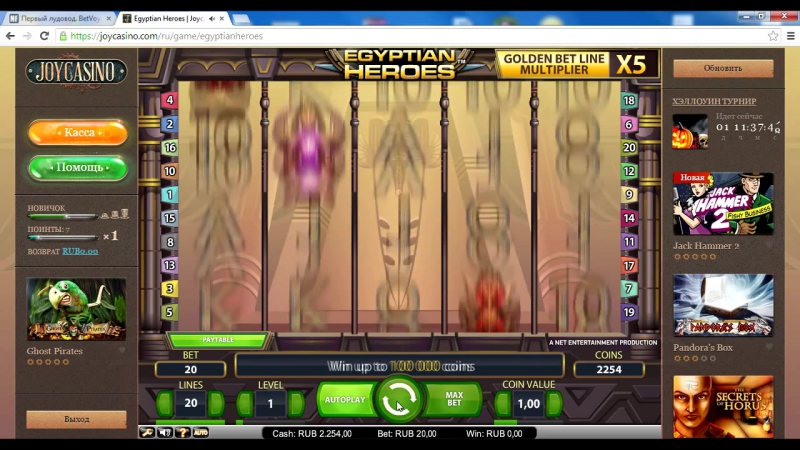Select bet line 11 marker

(x=629, y=242)
